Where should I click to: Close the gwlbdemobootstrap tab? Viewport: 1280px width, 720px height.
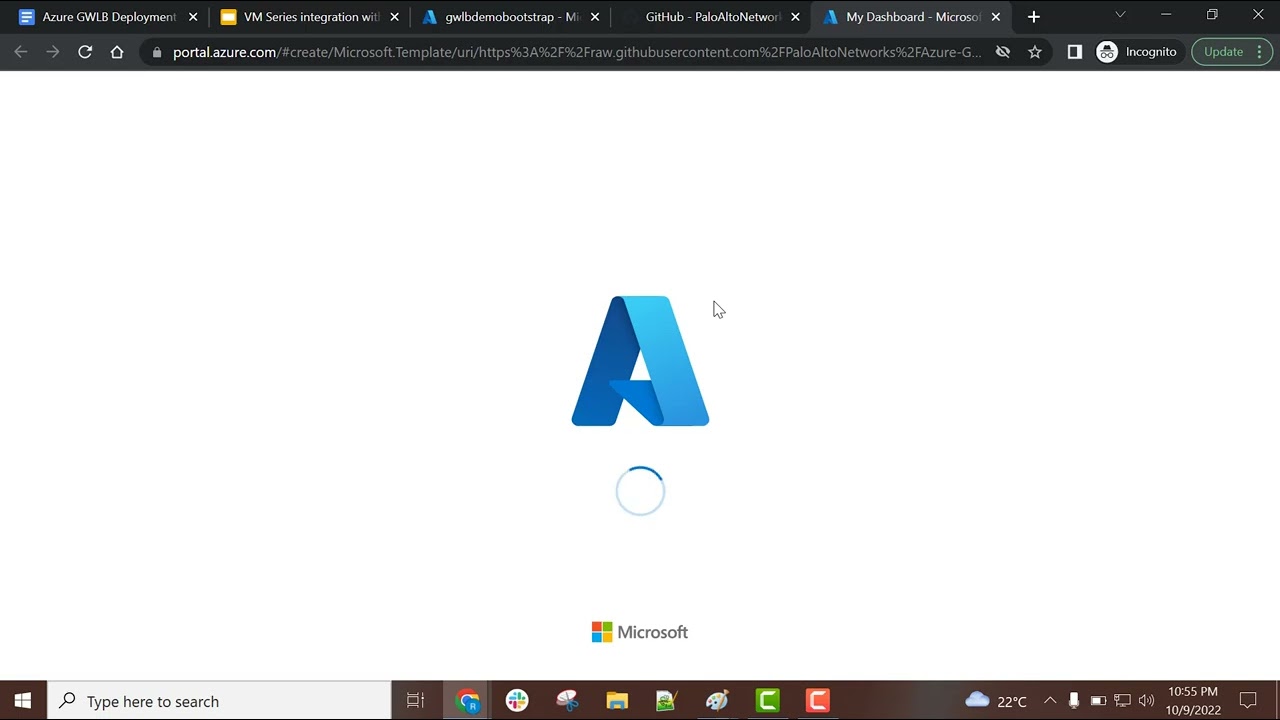[595, 17]
